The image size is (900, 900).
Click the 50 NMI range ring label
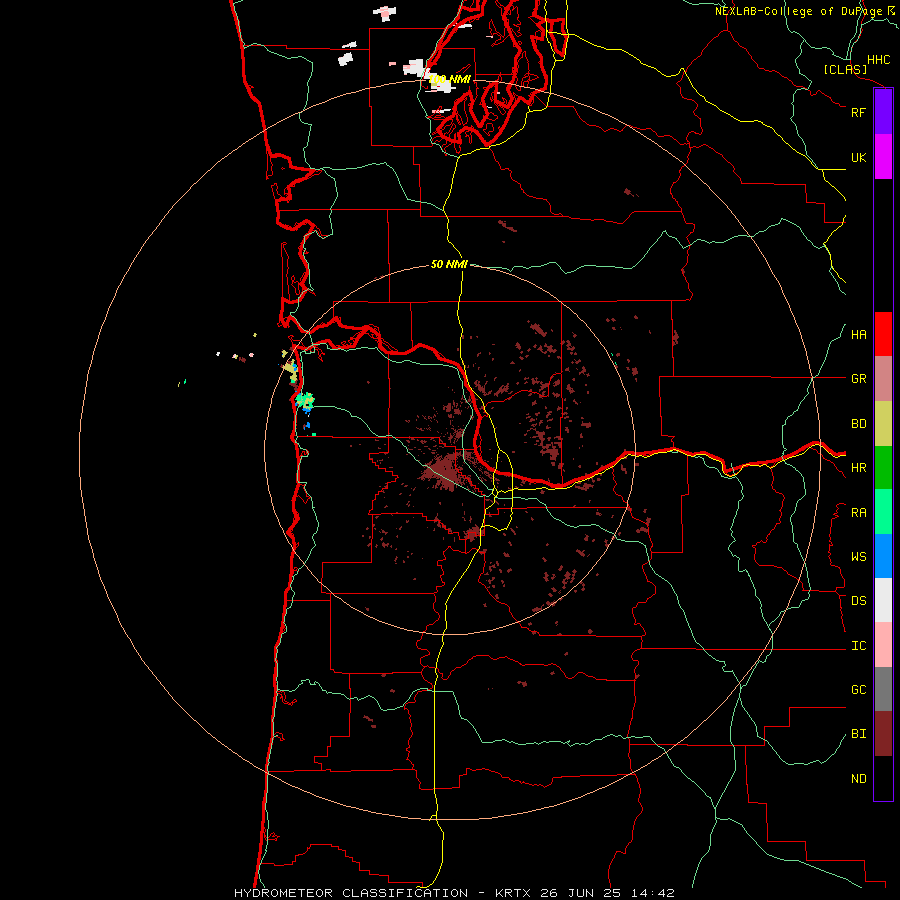point(449,264)
